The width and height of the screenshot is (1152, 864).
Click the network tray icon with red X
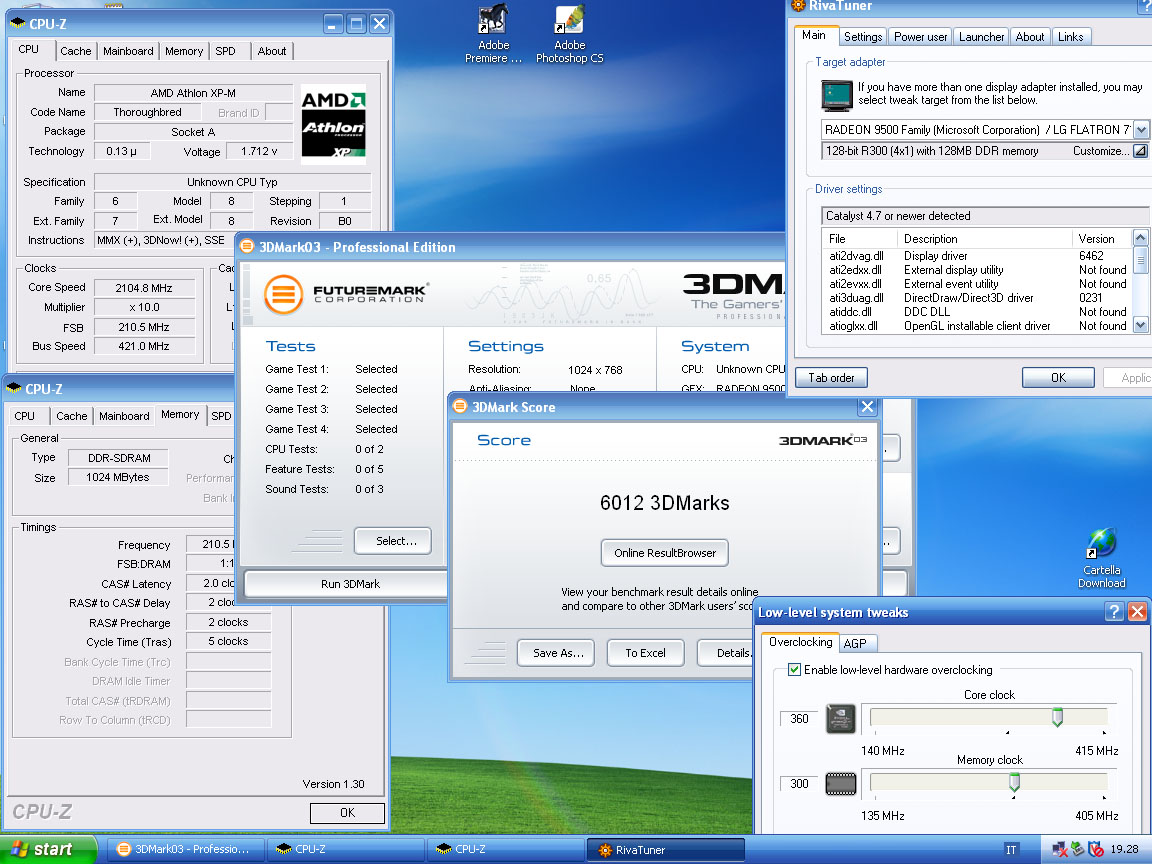[1059, 849]
